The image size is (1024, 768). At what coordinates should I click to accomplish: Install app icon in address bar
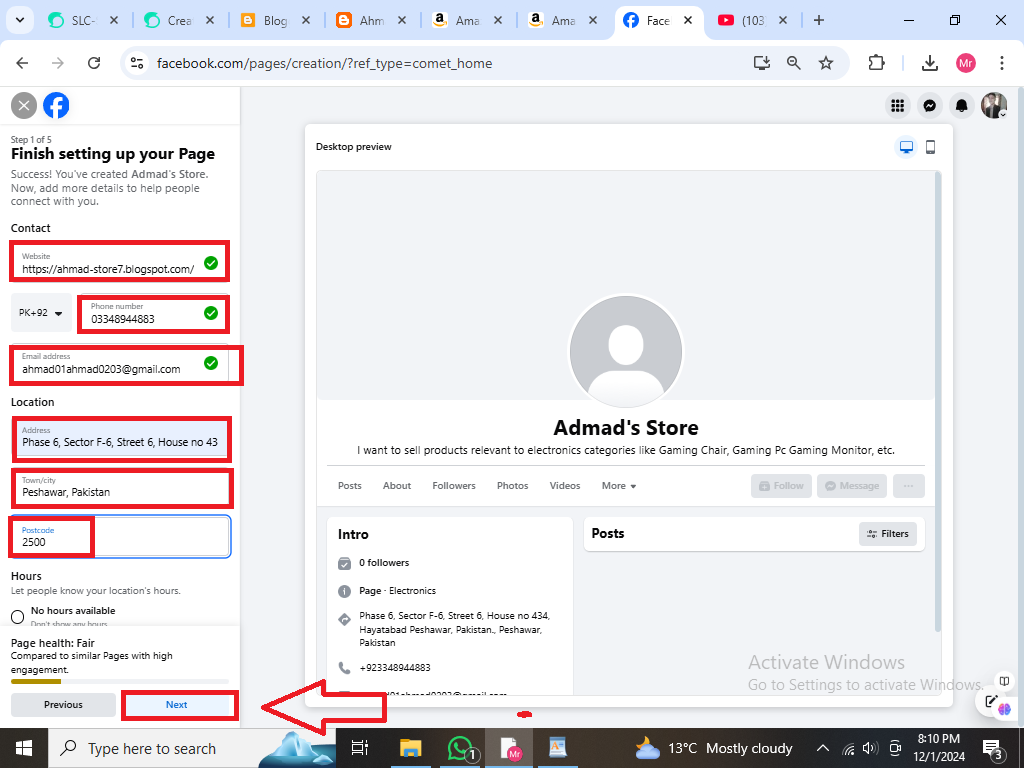(761, 63)
